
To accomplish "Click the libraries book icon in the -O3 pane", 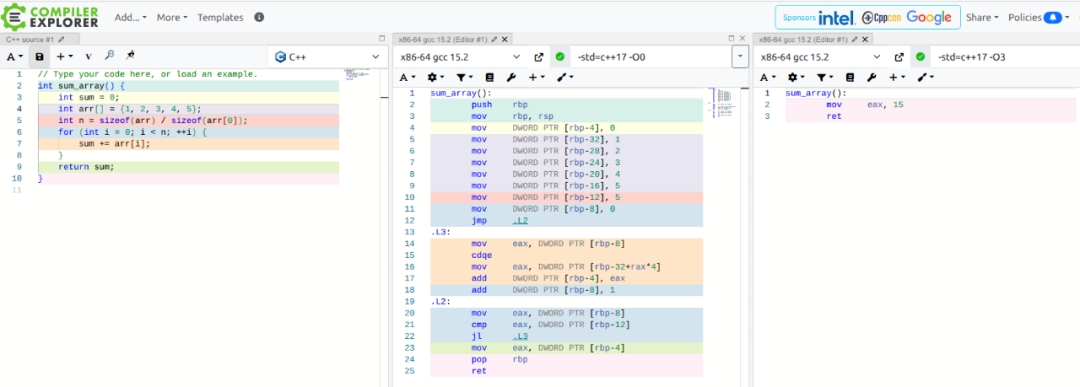I will click(850, 78).
